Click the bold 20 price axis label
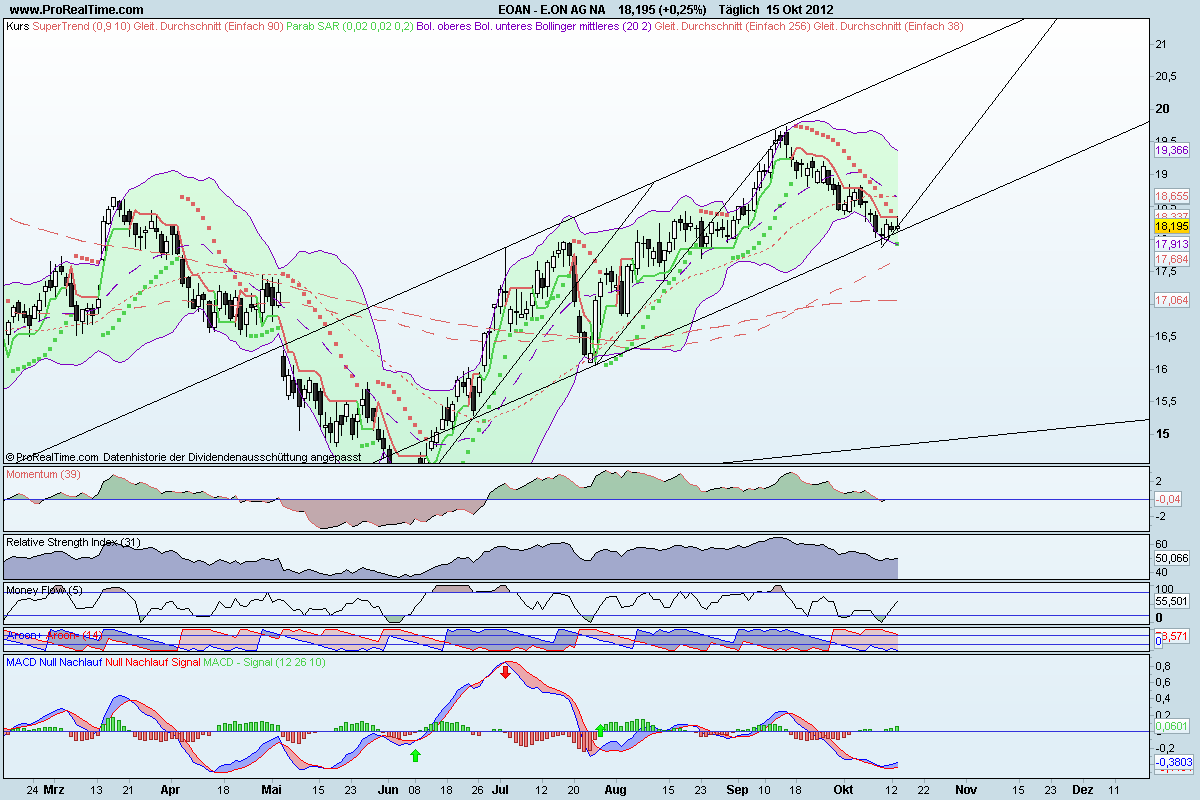The width and height of the screenshot is (1200, 800). pos(1163,109)
